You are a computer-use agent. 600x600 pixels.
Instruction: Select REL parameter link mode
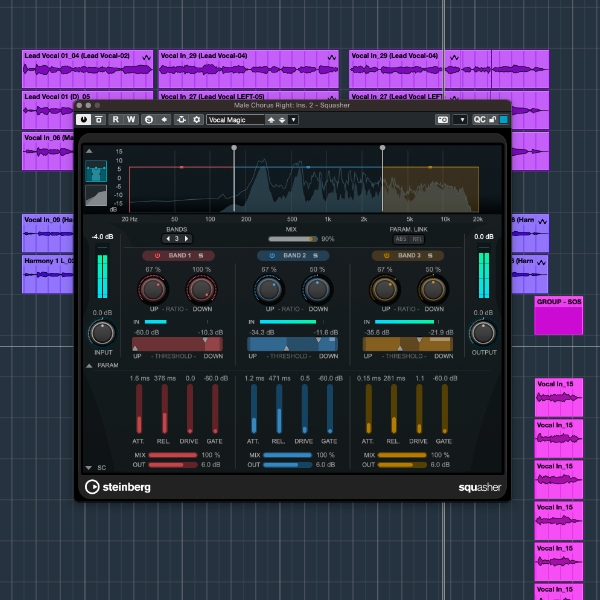point(417,239)
